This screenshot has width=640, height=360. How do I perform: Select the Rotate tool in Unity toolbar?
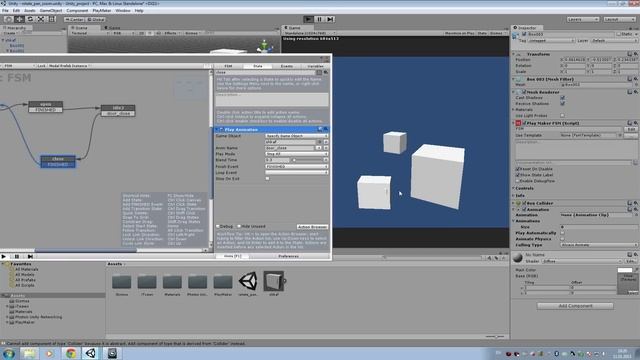[30, 19]
